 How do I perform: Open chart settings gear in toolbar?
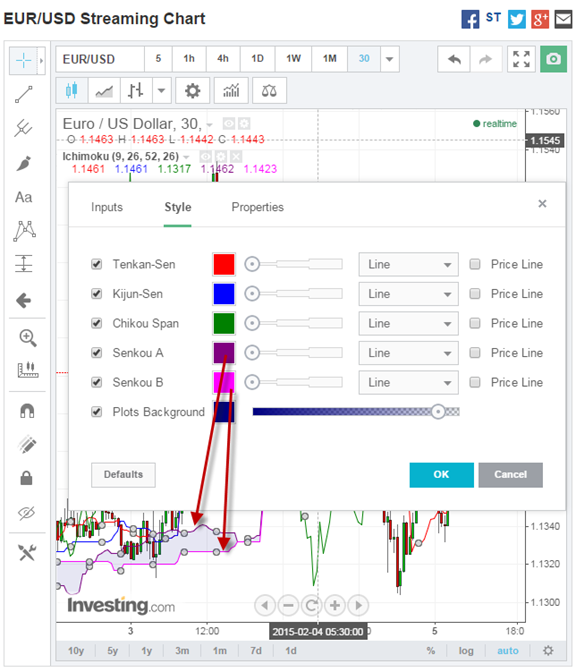[192, 91]
